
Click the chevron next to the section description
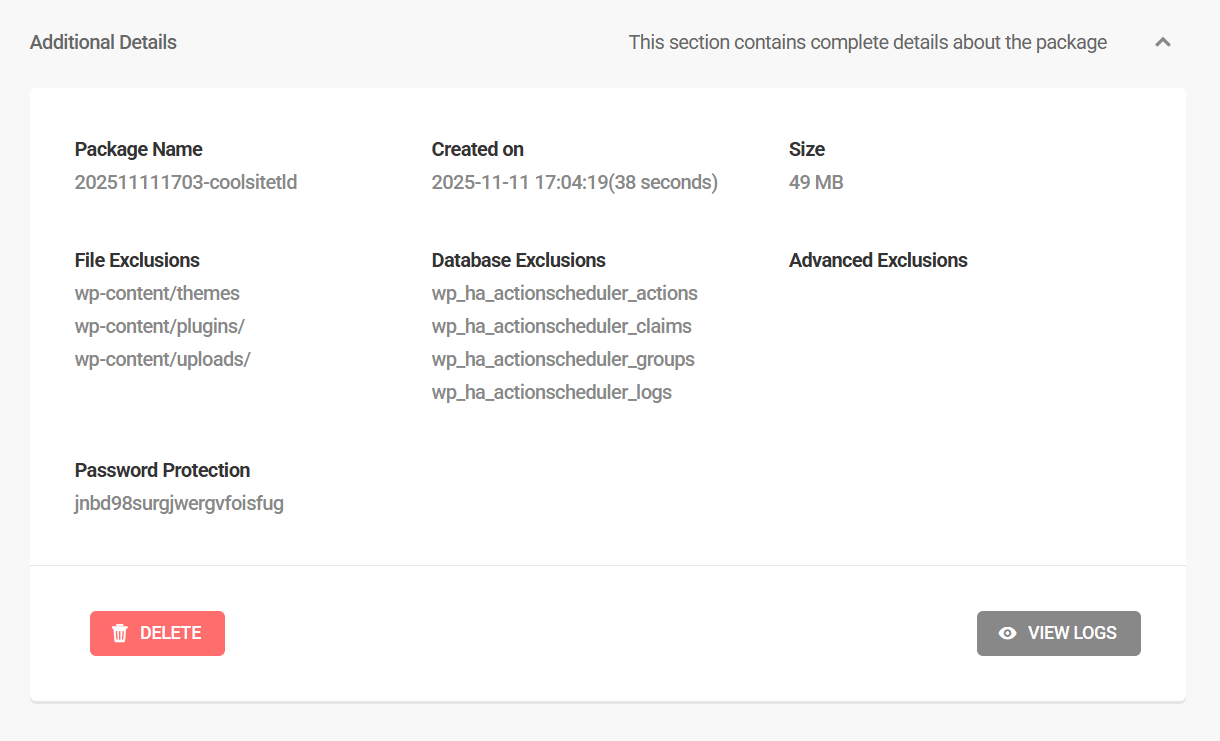click(1163, 42)
